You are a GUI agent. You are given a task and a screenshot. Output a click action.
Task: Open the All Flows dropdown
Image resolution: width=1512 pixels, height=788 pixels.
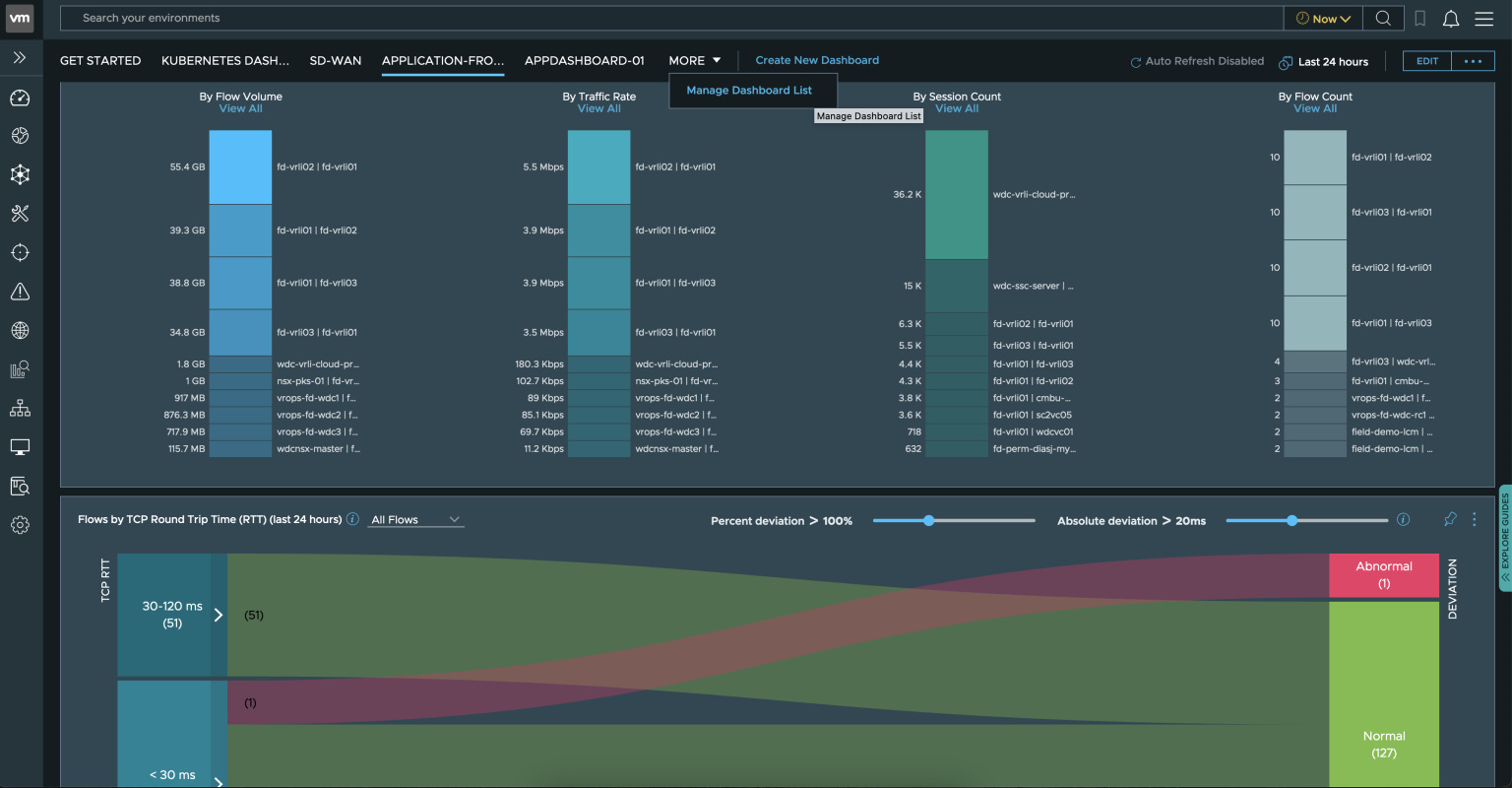pos(415,519)
